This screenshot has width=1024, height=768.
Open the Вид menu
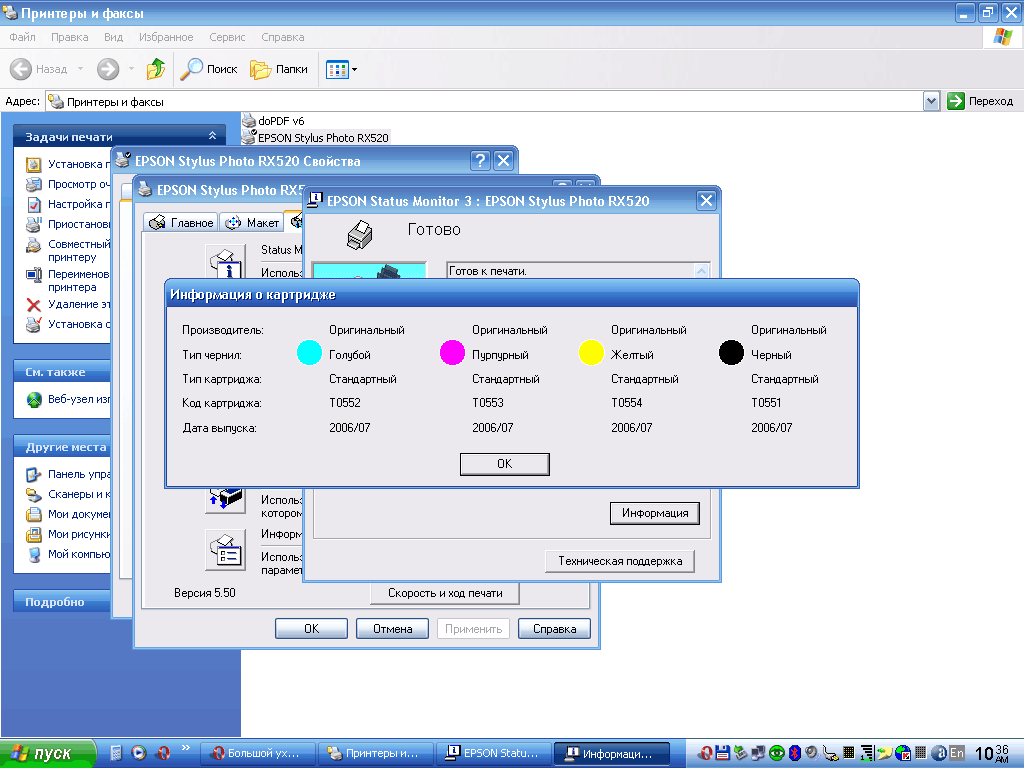click(114, 37)
